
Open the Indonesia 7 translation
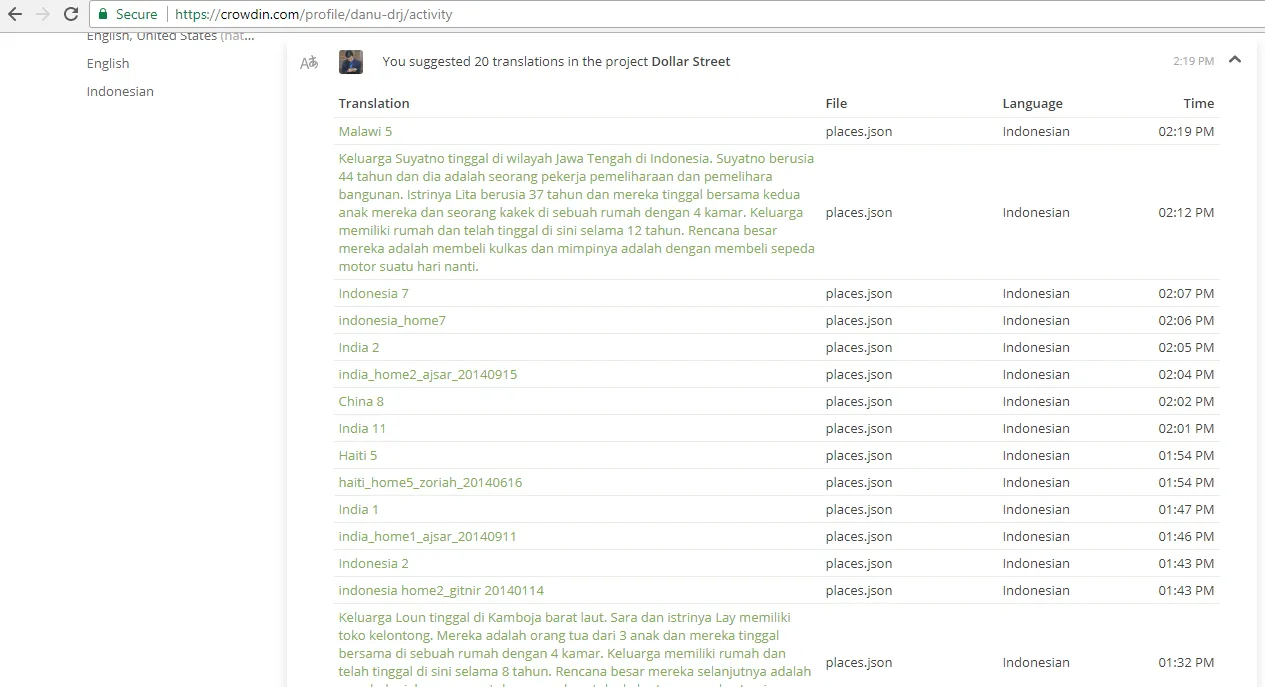[x=373, y=294]
